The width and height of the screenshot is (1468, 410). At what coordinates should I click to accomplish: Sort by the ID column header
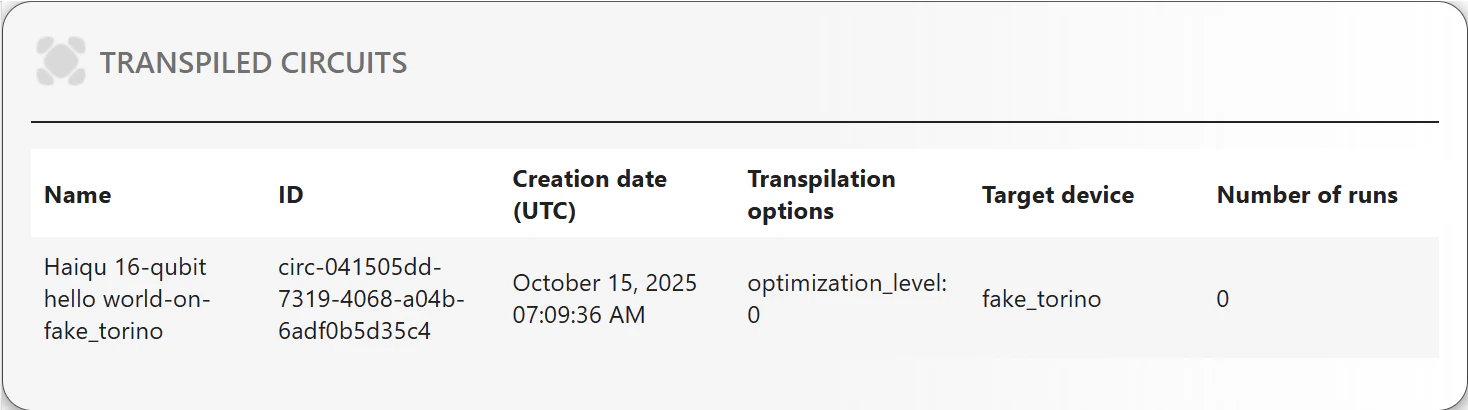291,195
